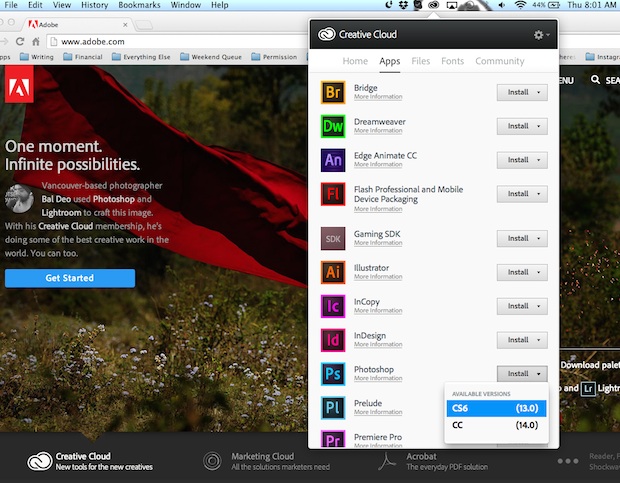The image size is (620, 483).
Task: Open More Information link under Dreamweaver
Action: [378, 130]
